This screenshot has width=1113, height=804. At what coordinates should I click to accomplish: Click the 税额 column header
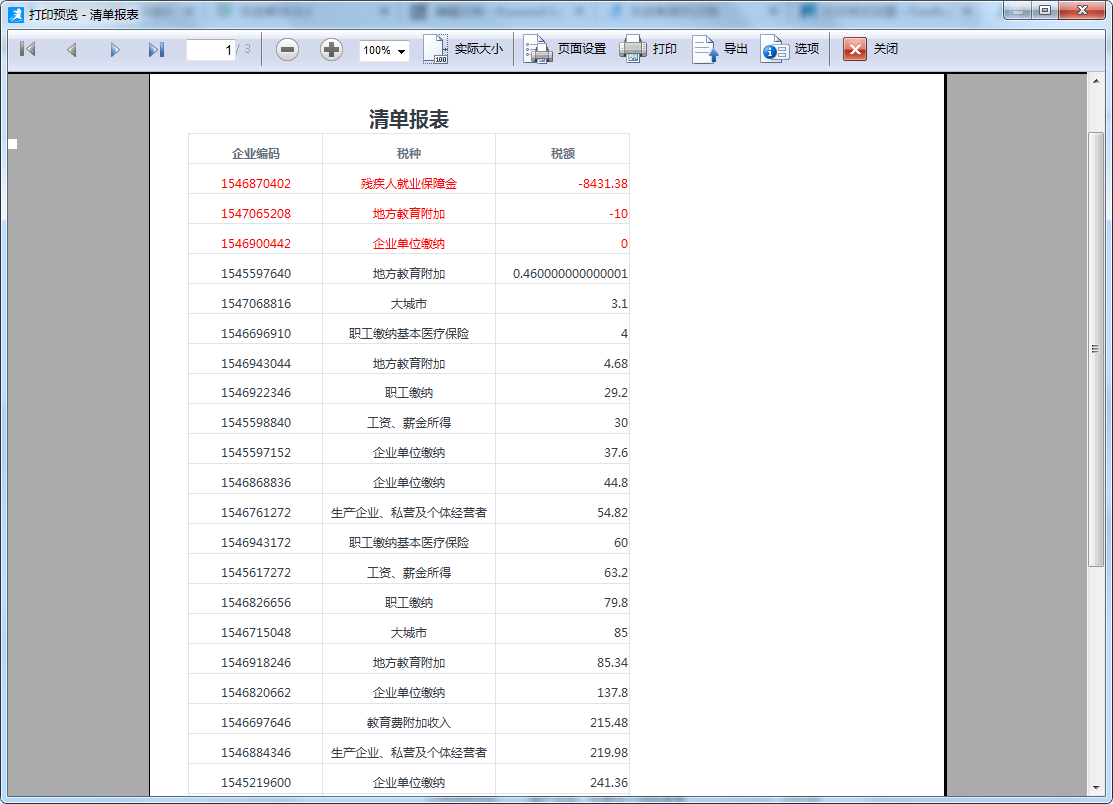pyautogui.click(x=562, y=153)
